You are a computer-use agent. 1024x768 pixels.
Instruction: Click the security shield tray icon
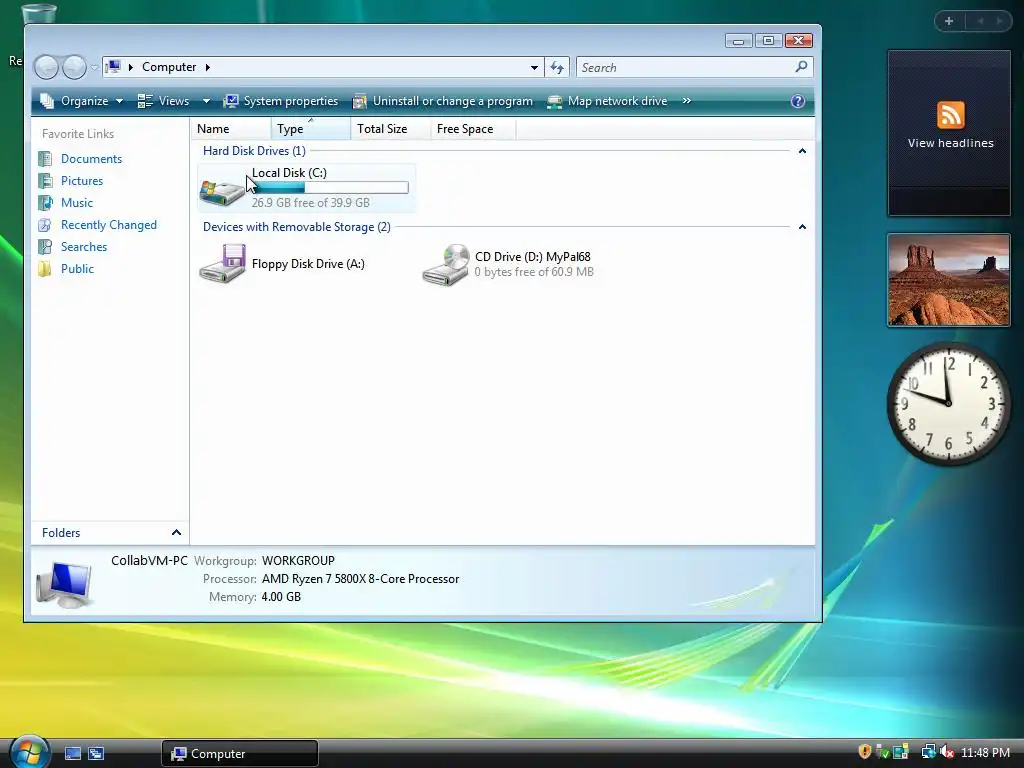[865, 752]
